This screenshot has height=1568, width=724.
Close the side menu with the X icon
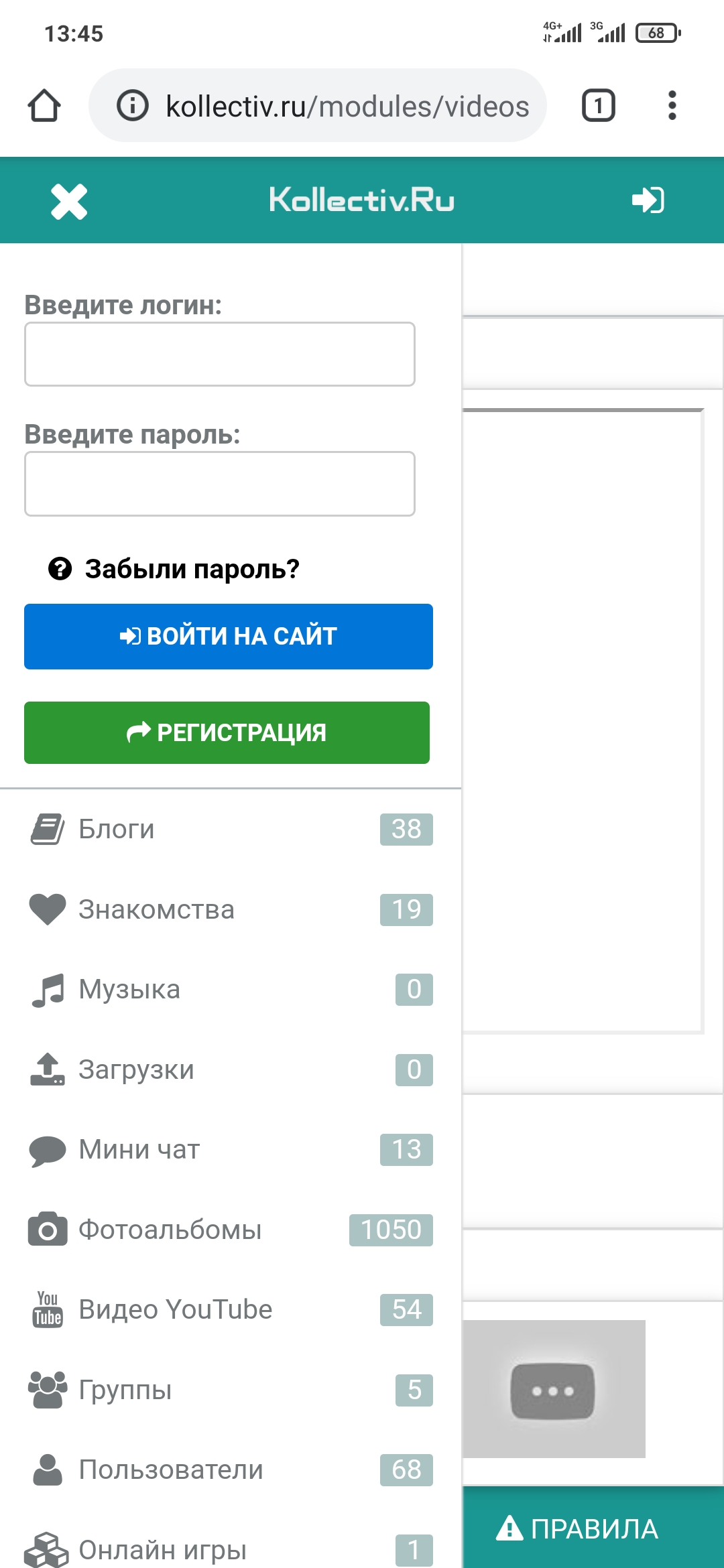click(69, 201)
